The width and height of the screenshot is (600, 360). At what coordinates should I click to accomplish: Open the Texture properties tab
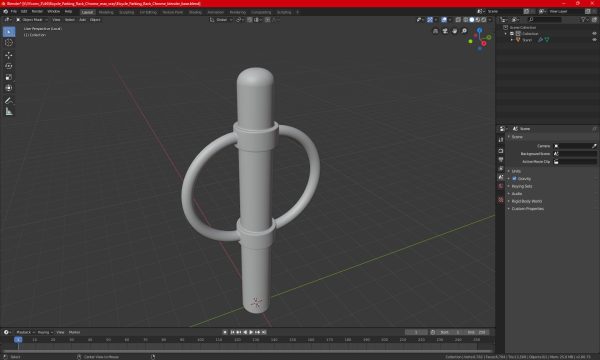point(501,200)
